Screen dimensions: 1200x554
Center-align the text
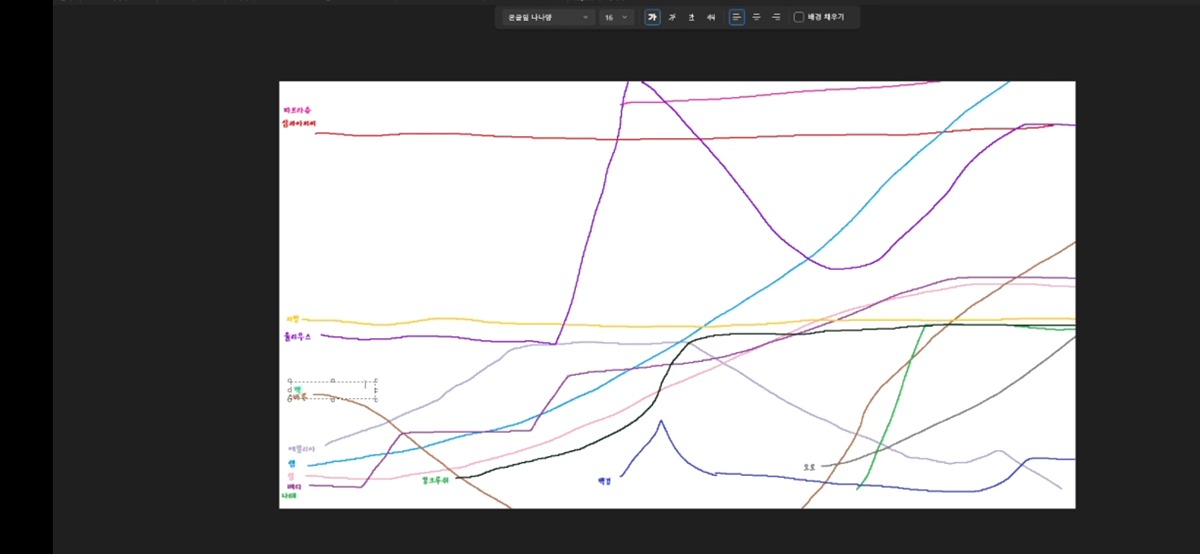pos(756,17)
